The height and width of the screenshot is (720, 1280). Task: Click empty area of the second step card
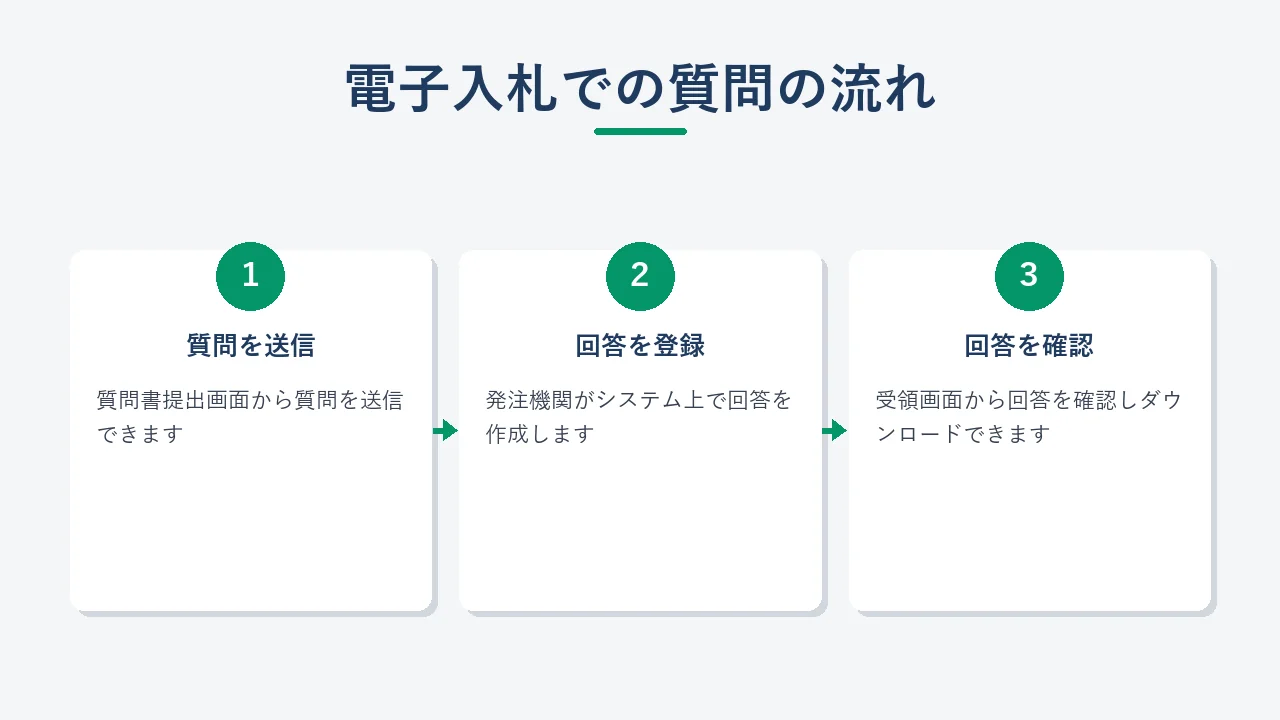point(640,530)
